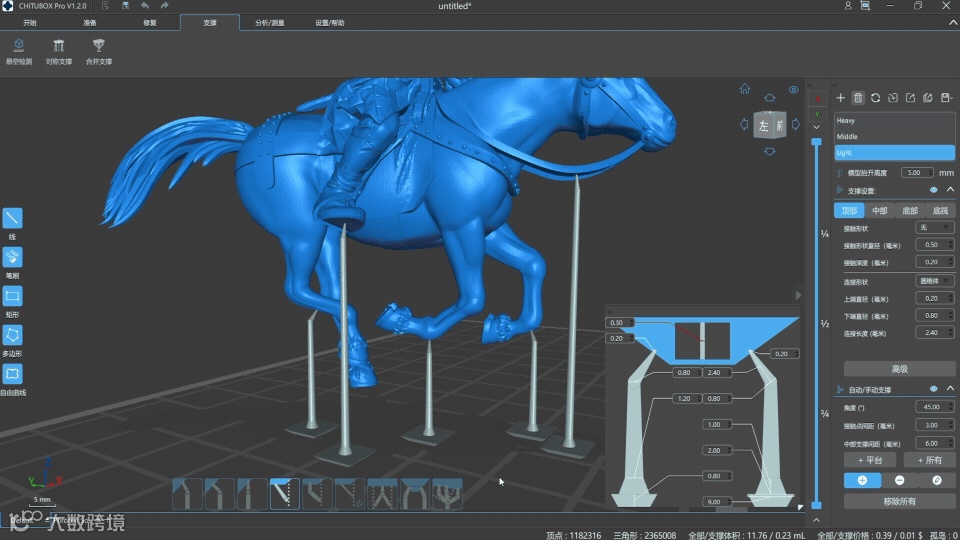Collapse the 支撑设置 section chevron

(x=950, y=190)
